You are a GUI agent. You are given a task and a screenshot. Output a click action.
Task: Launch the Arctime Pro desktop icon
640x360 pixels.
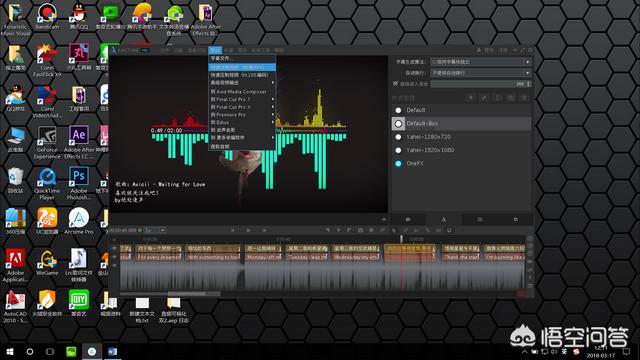pos(79,221)
